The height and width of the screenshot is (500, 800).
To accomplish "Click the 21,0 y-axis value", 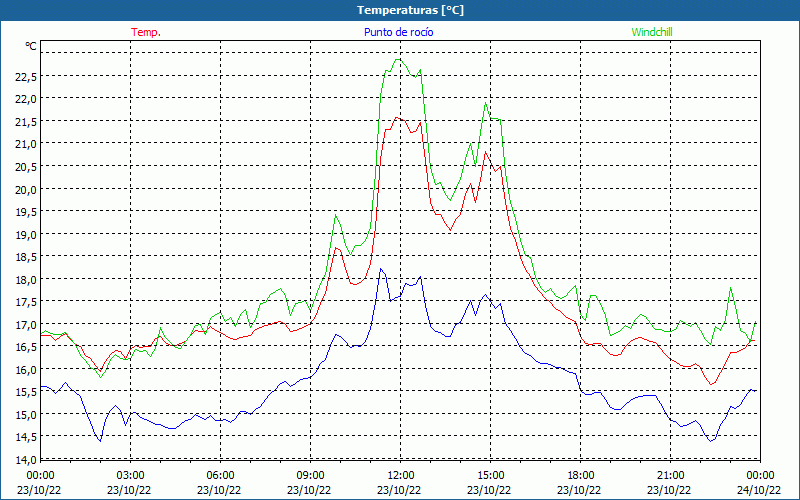I will click(x=26, y=144).
